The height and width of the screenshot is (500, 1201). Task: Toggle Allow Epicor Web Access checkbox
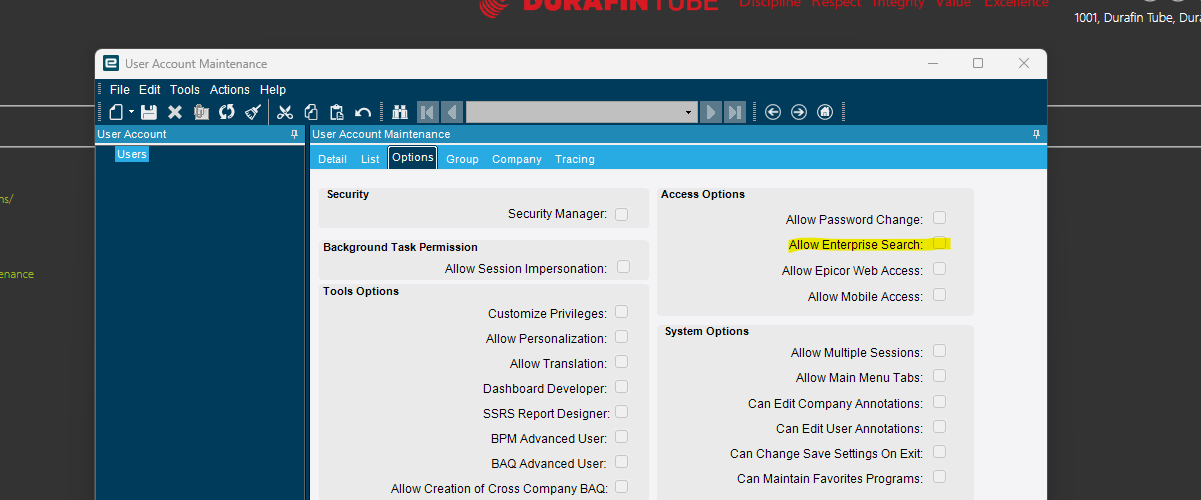pyautogui.click(x=940, y=269)
